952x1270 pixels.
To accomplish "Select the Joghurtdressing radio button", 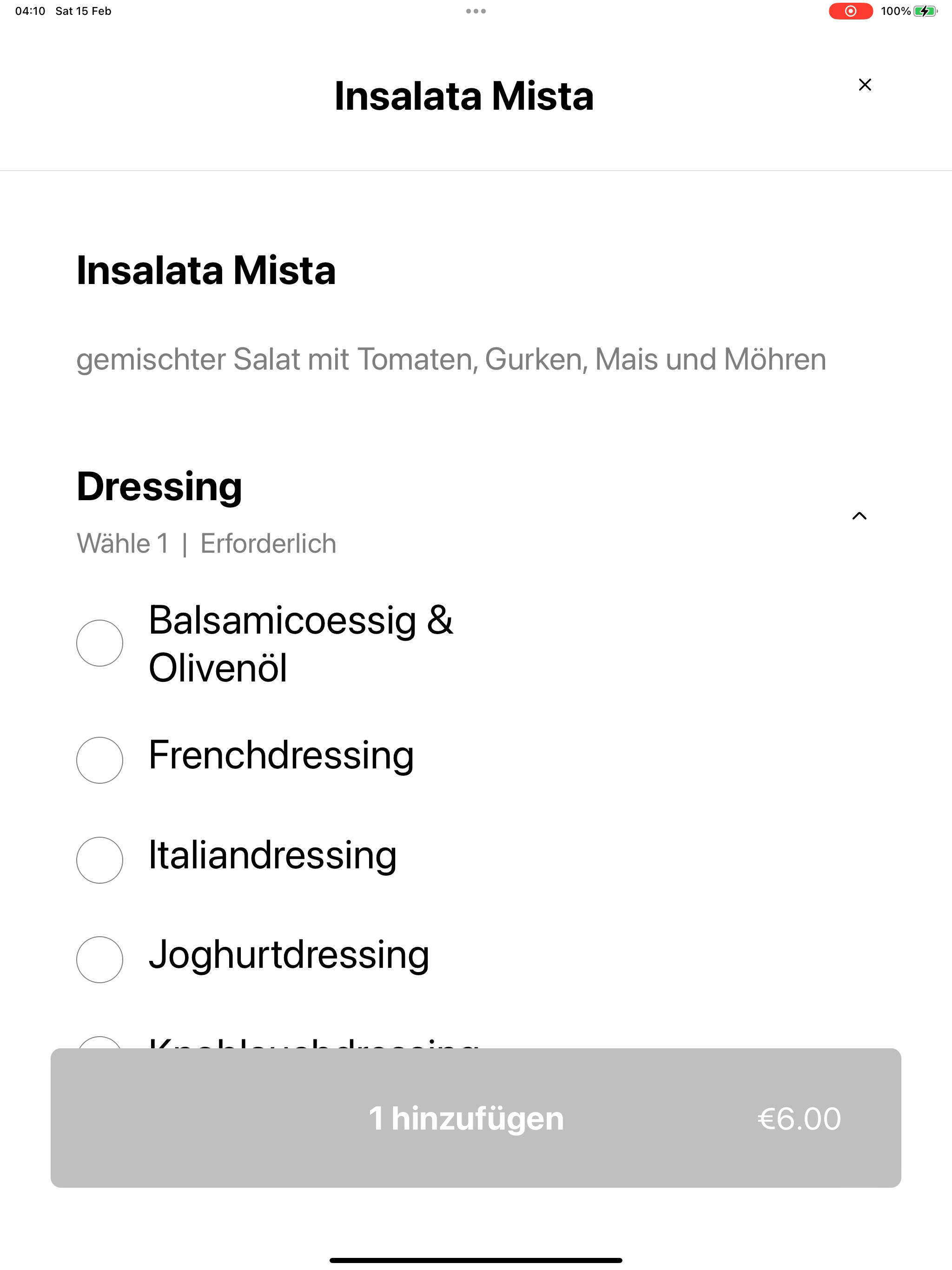I will pos(99,960).
